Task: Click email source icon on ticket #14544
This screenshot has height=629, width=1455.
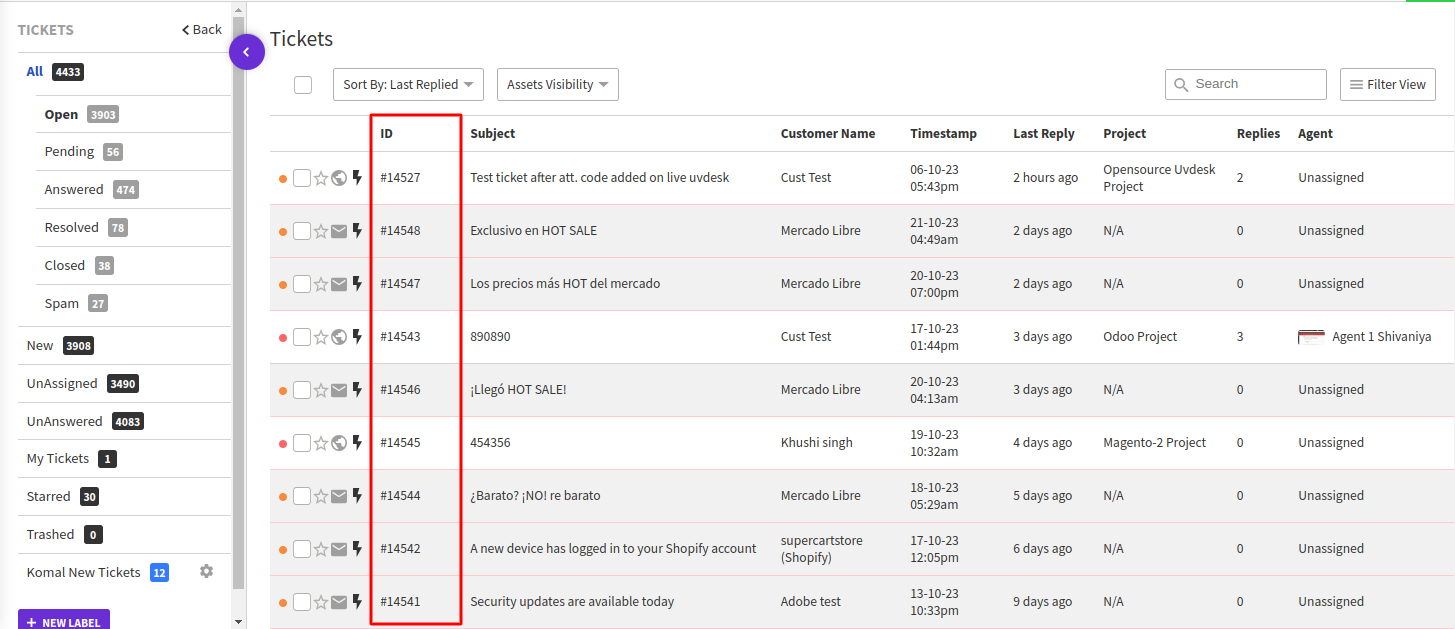Action: [339, 496]
